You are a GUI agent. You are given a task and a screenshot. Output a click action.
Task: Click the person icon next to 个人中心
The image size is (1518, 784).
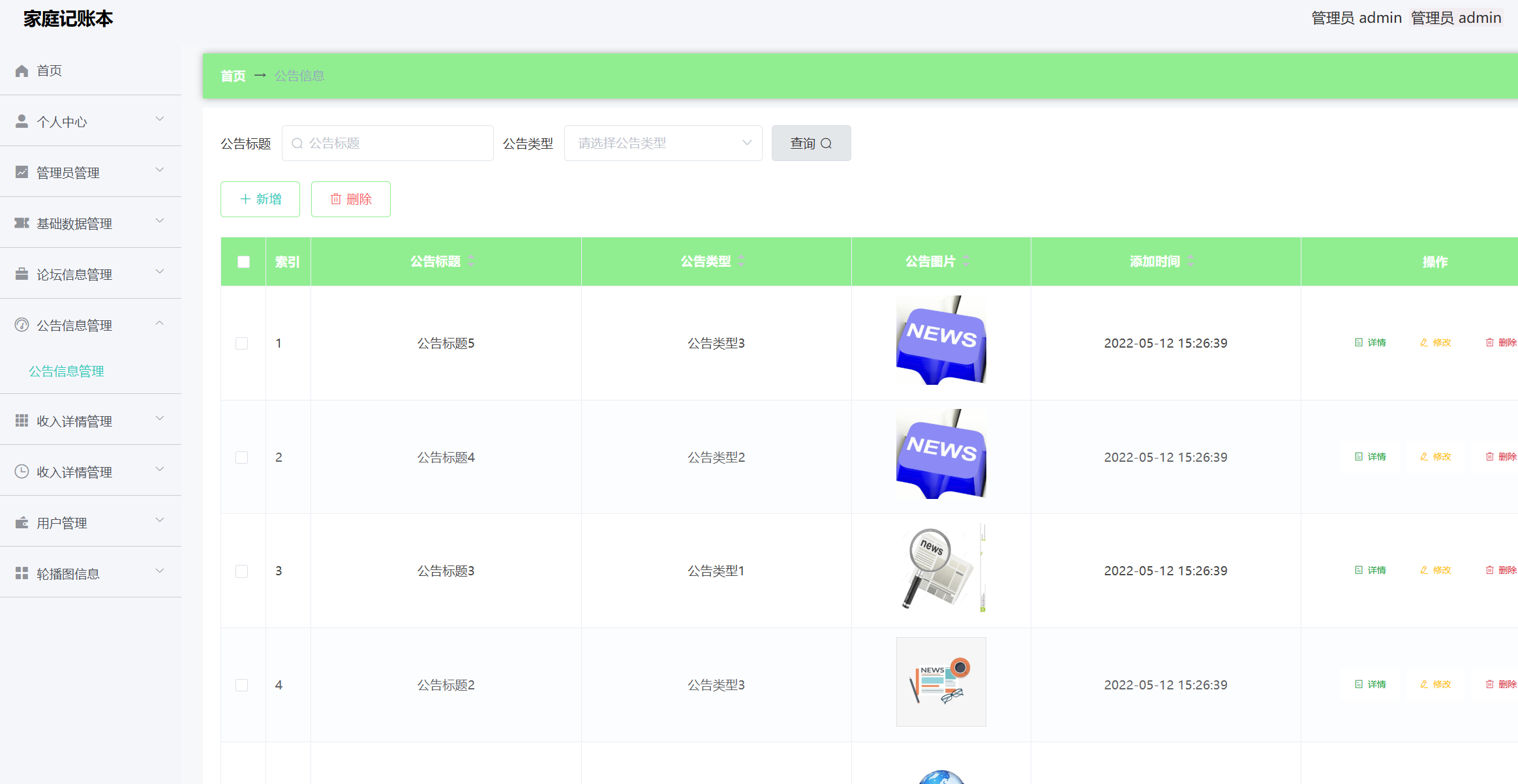21,119
